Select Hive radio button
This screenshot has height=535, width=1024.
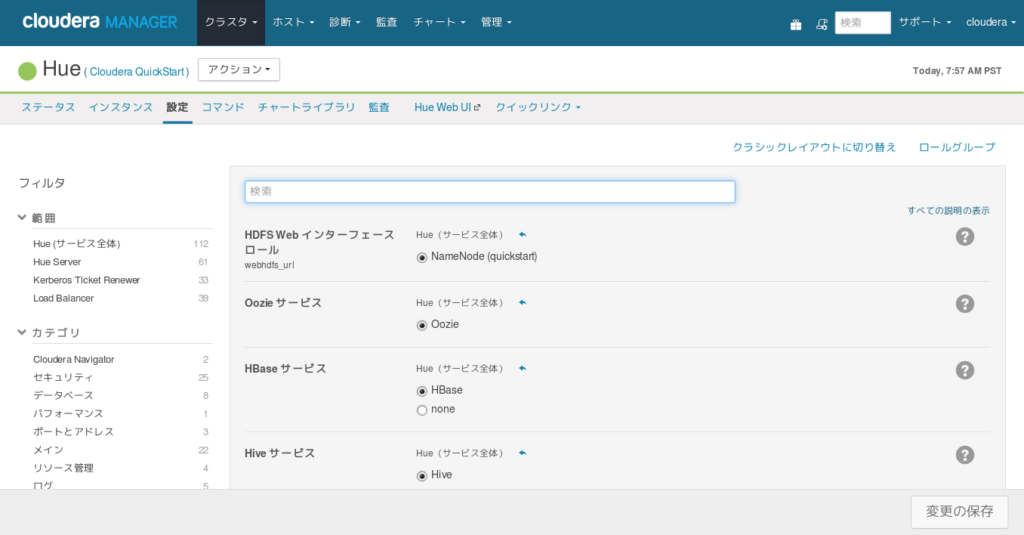click(422, 476)
